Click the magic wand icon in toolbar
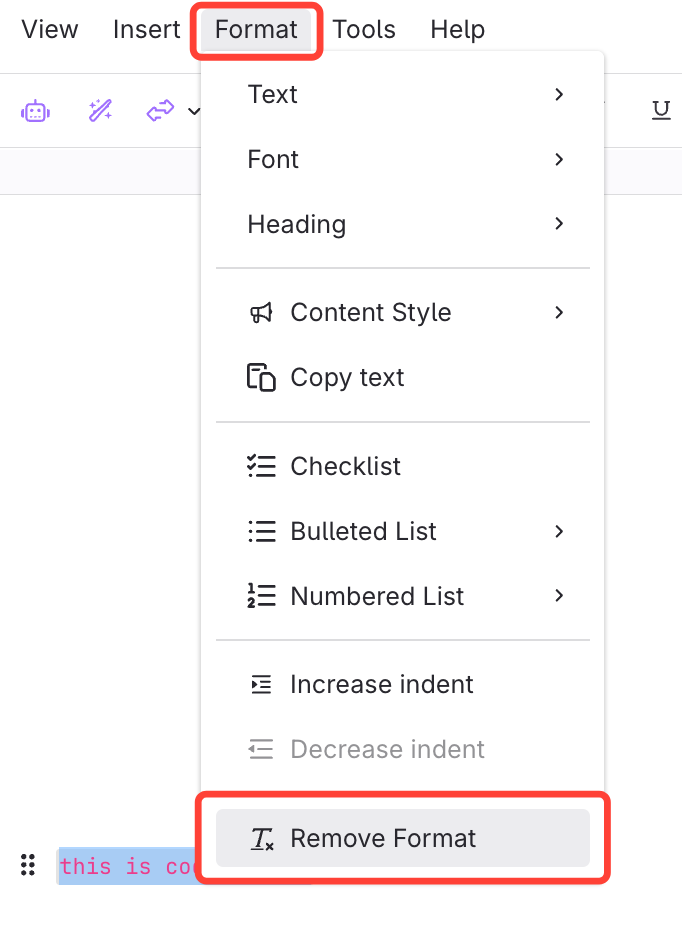The height and width of the screenshot is (930, 682). (x=100, y=111)
